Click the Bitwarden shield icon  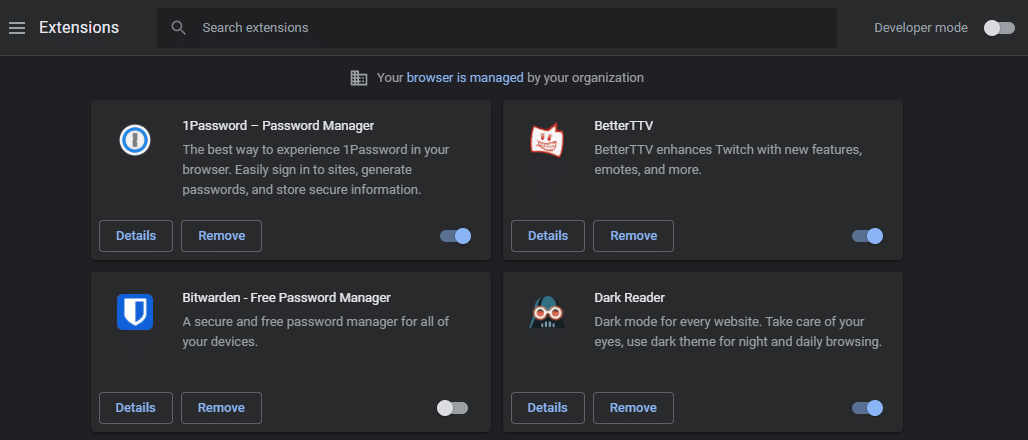point(135,311)
